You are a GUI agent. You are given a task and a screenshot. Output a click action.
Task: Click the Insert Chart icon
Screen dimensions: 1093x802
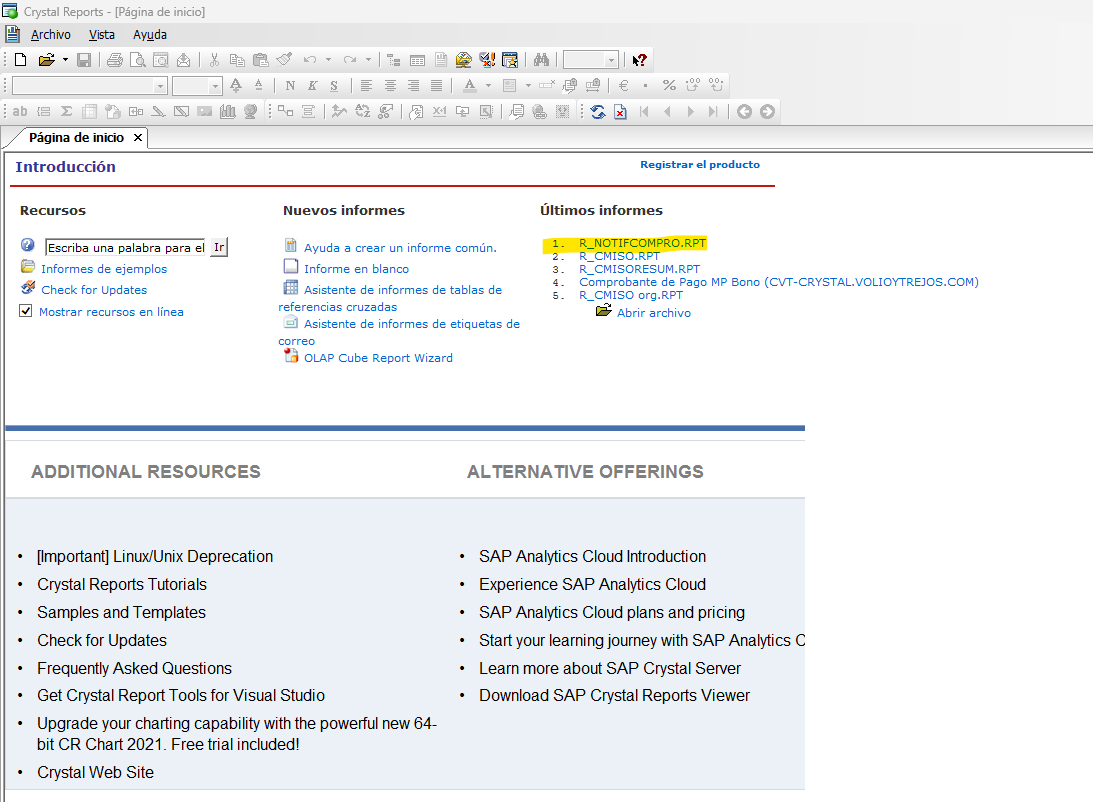(228, 111)
